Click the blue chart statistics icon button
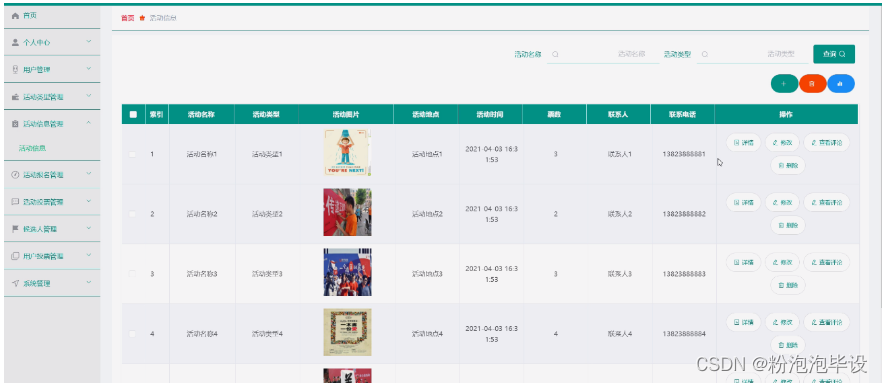This screenshot has height=383, width=883. (x=841, y=83)
